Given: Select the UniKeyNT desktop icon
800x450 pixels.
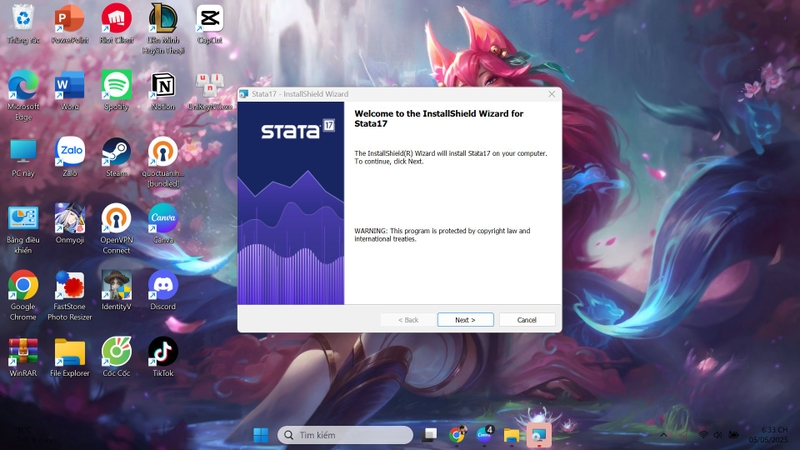Looking at the screenshot, I should 210,90.
